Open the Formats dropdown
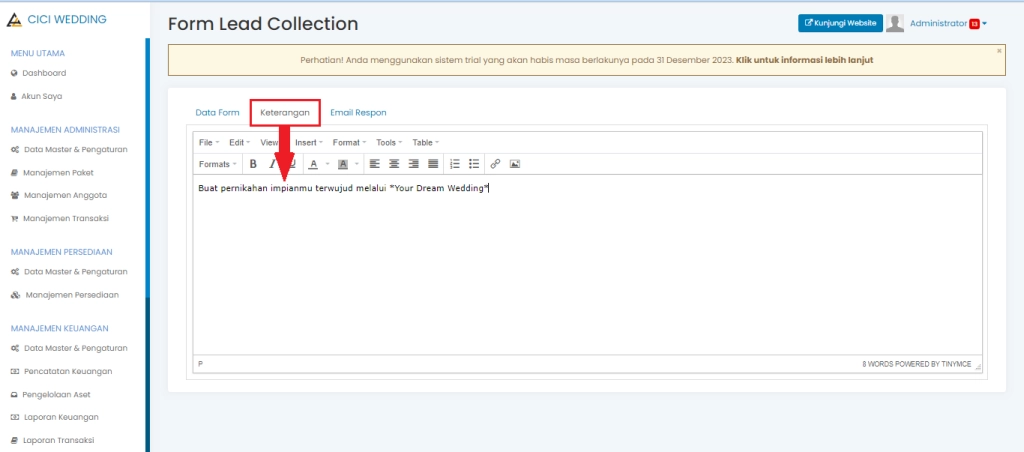 (x=217, y=164)
